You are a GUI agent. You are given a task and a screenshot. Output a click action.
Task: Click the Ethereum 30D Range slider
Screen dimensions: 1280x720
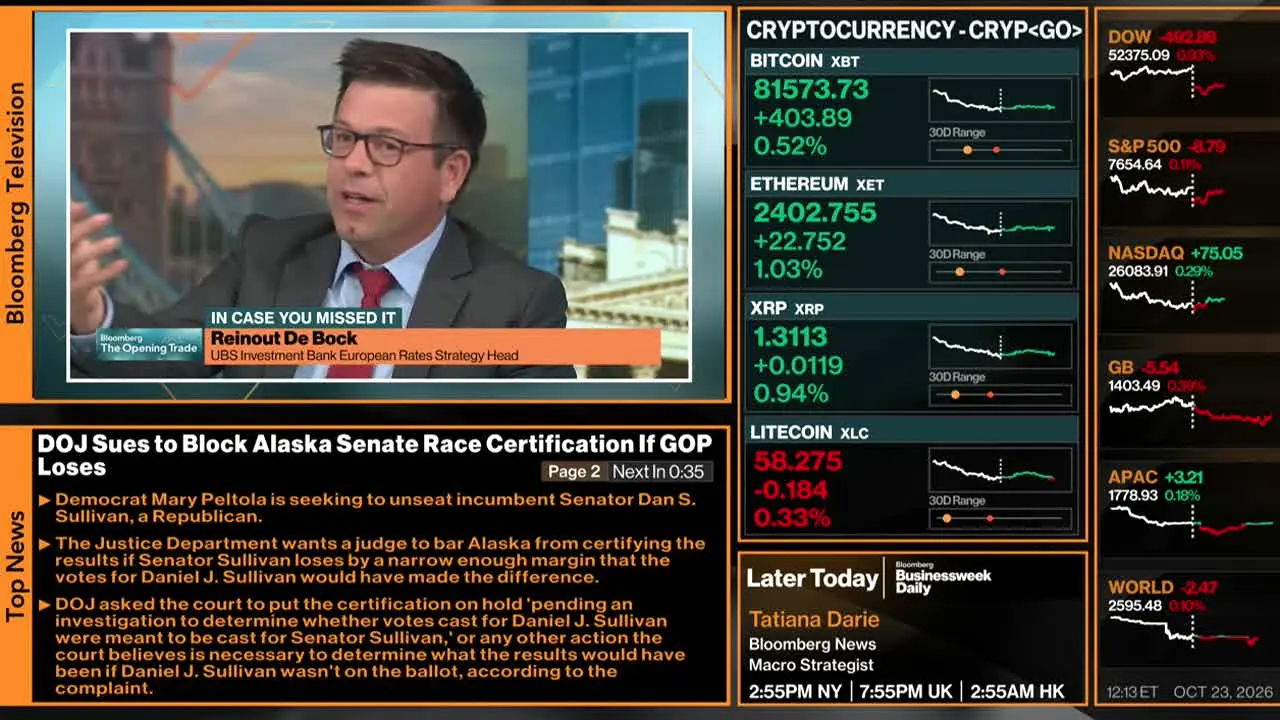[1000, 272]
